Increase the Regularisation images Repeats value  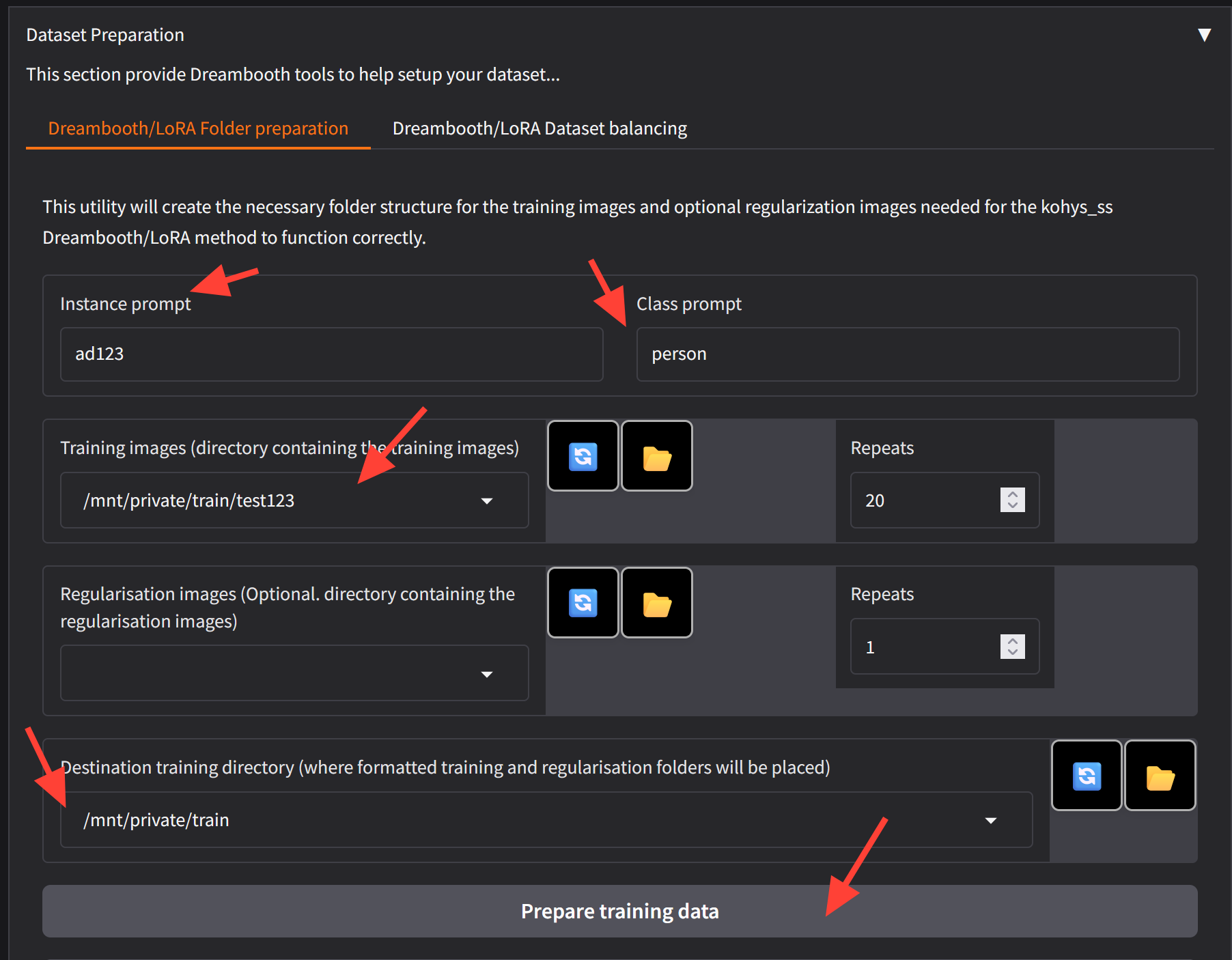[1013, 640]
